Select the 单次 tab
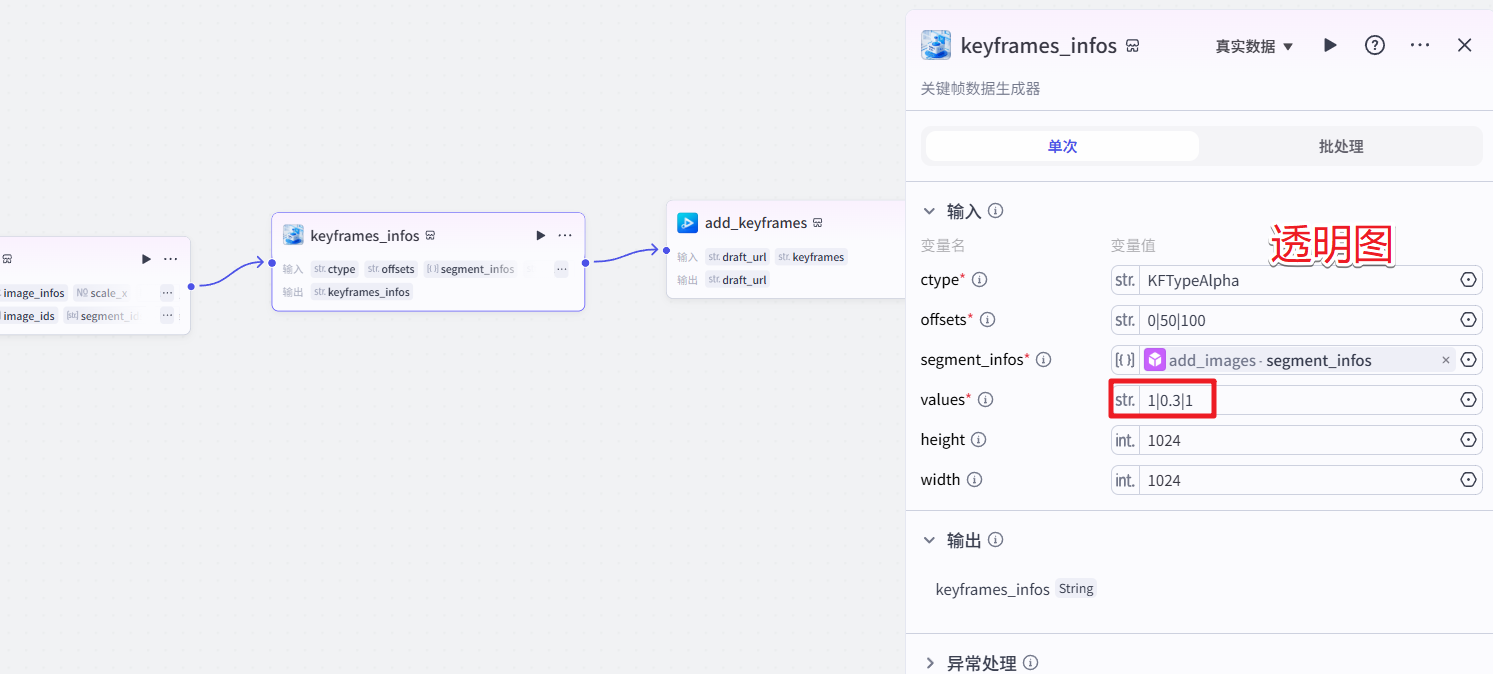Viewport: 1493px width, 674px height. point(1062,146)
